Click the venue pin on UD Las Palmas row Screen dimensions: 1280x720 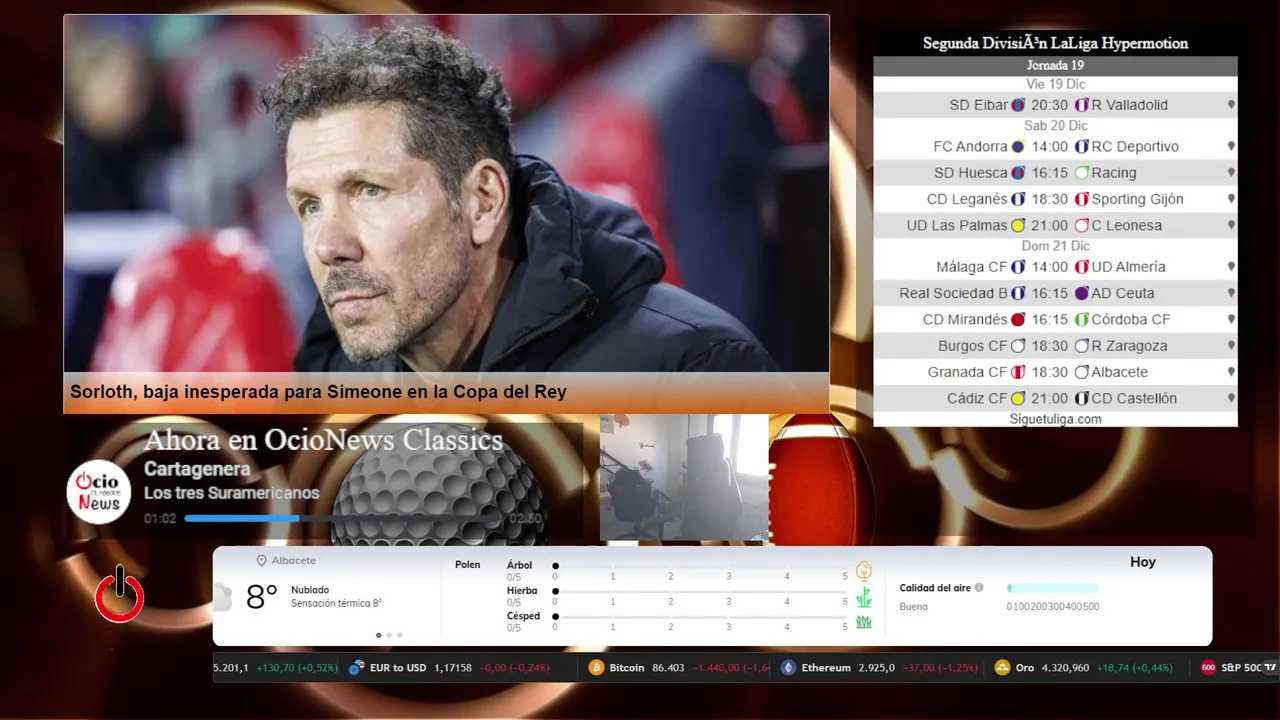pyautogui.click(x=1231, y=226)
